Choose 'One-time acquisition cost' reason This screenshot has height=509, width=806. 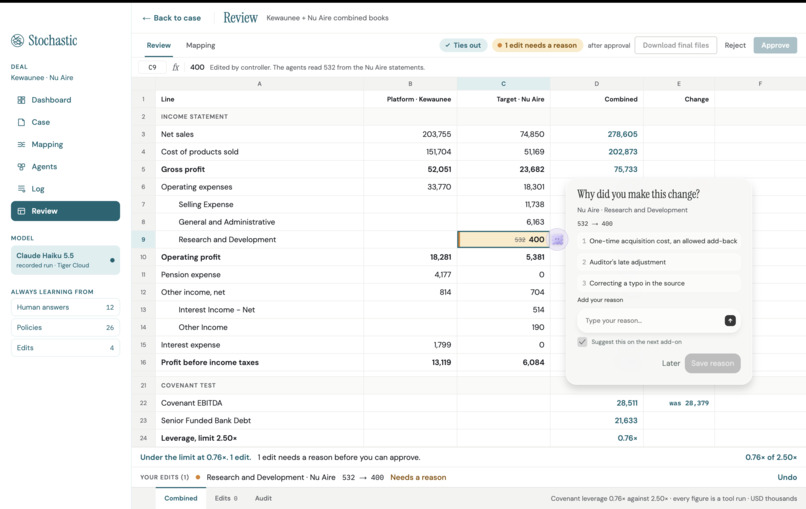click(658, 241)
